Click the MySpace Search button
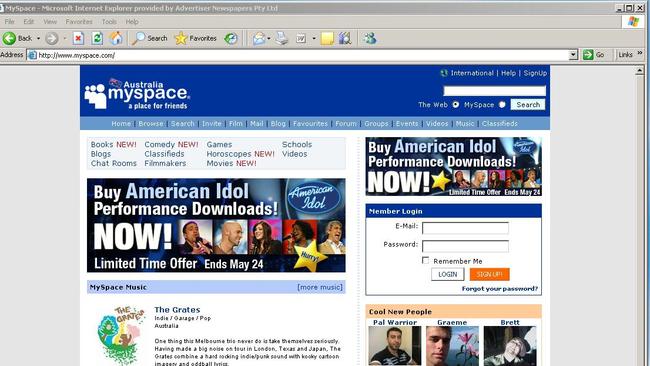 [528, 104]
